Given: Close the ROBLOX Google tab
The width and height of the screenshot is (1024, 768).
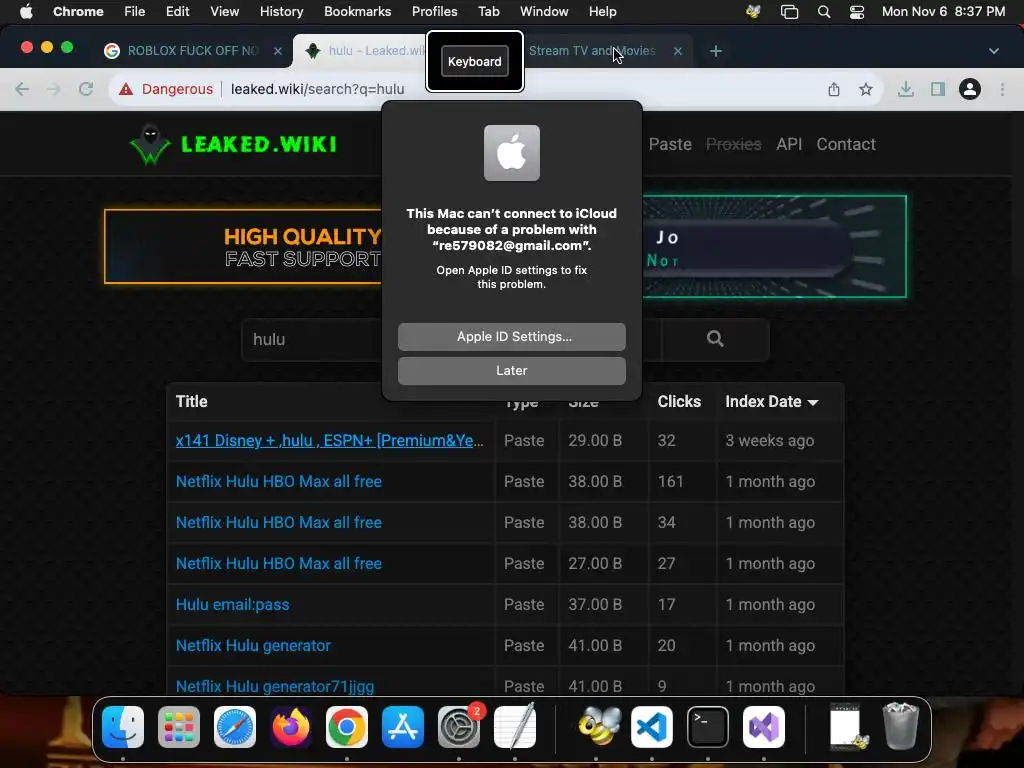Looking at the screenshot, I should [x=278, y=51].
